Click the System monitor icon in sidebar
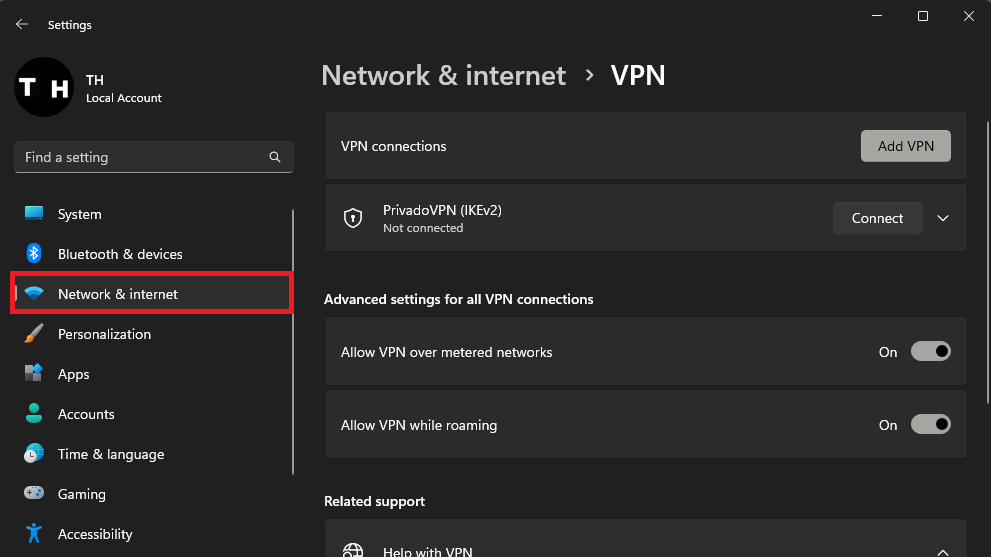 point(34,214)
